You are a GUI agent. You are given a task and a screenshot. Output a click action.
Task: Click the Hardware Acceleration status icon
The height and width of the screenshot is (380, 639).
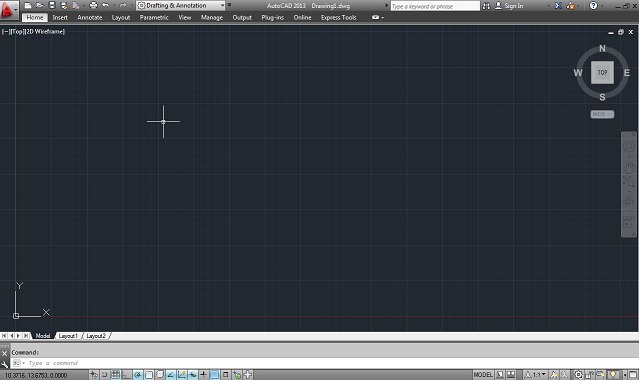pos(600,374)
